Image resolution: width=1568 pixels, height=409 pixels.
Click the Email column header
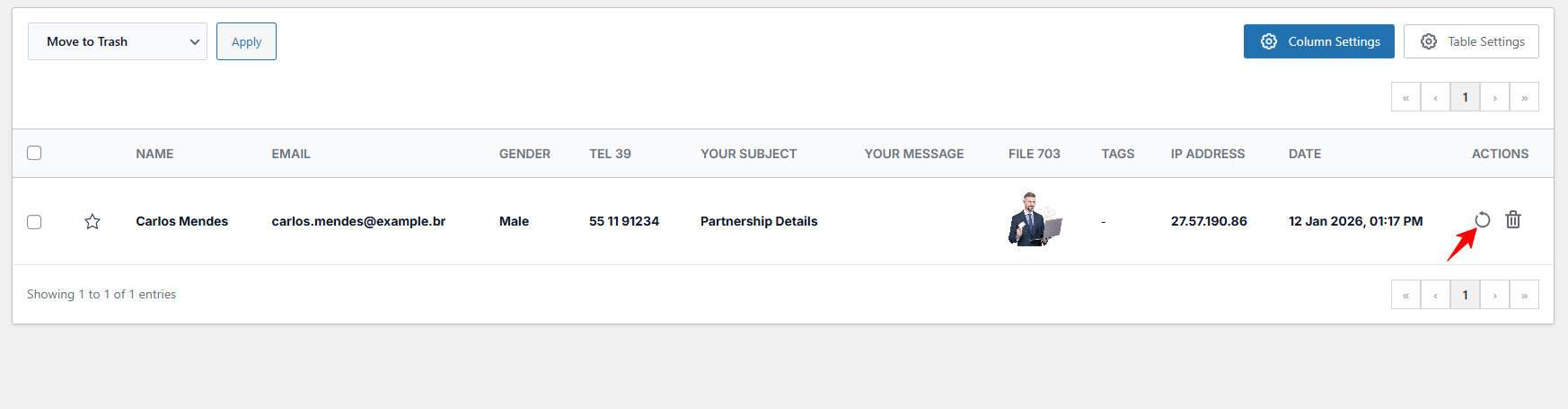coord(291,154)
